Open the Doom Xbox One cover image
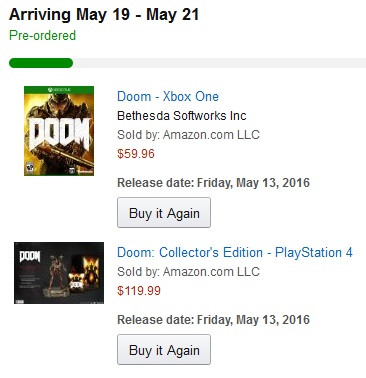The height and width of the screenshot is (378, 366). (x=59, y=131)
